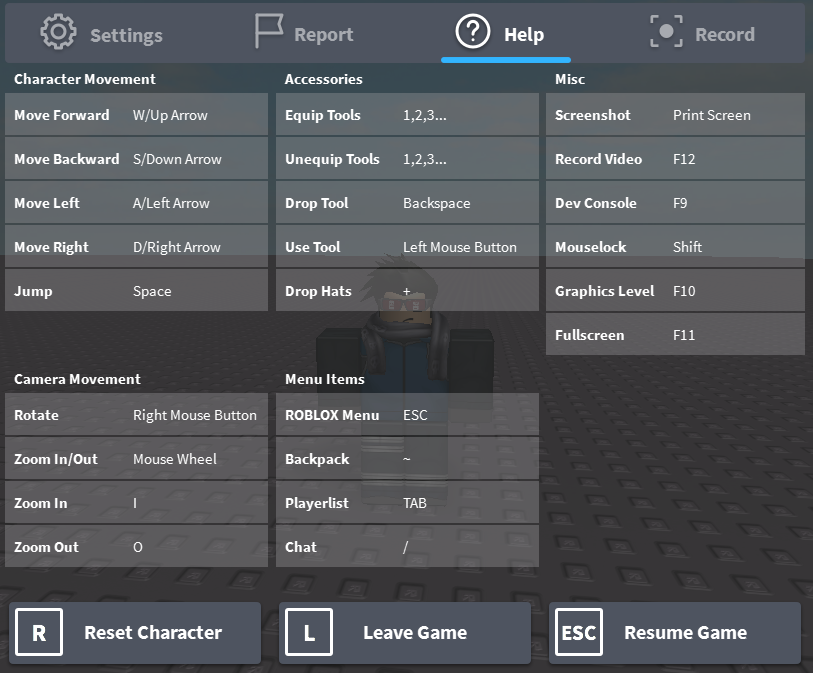This screenshot has height=673, width=813.
Task: Click the Zoom In/Out Mouse Wheel row
Action: tap(136, 459)
